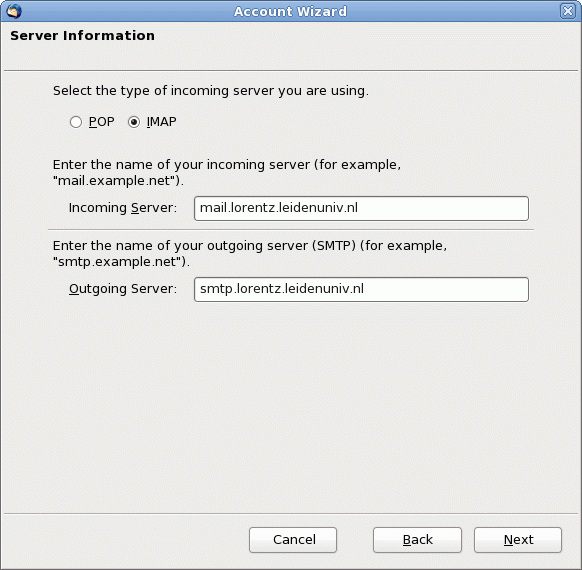Click the Incoming Server label
582x570 pixels.
tap(123, 208)
